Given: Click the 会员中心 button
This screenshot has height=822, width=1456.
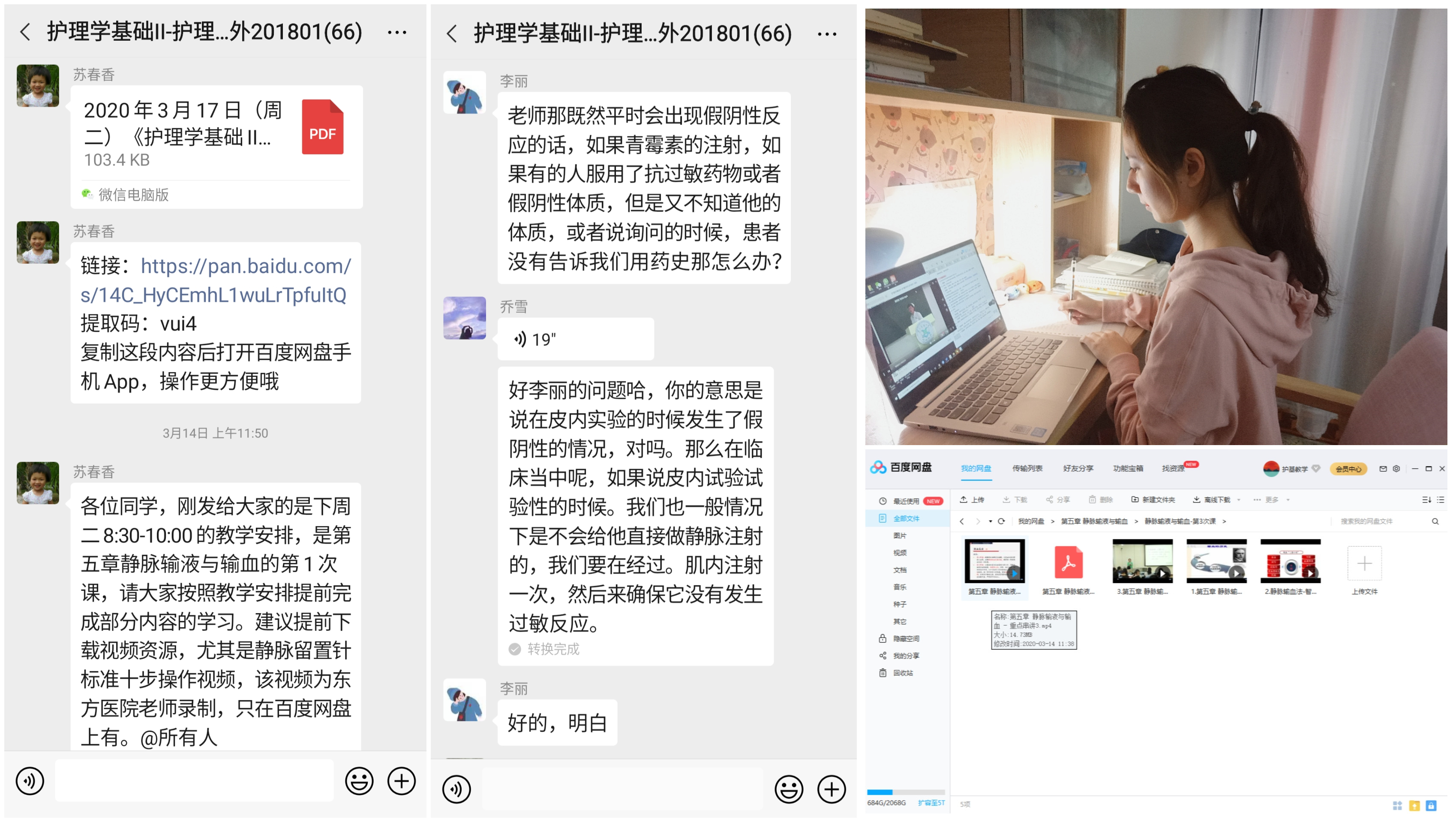Looking at the screenshot, I should (x=1348, y=469).
